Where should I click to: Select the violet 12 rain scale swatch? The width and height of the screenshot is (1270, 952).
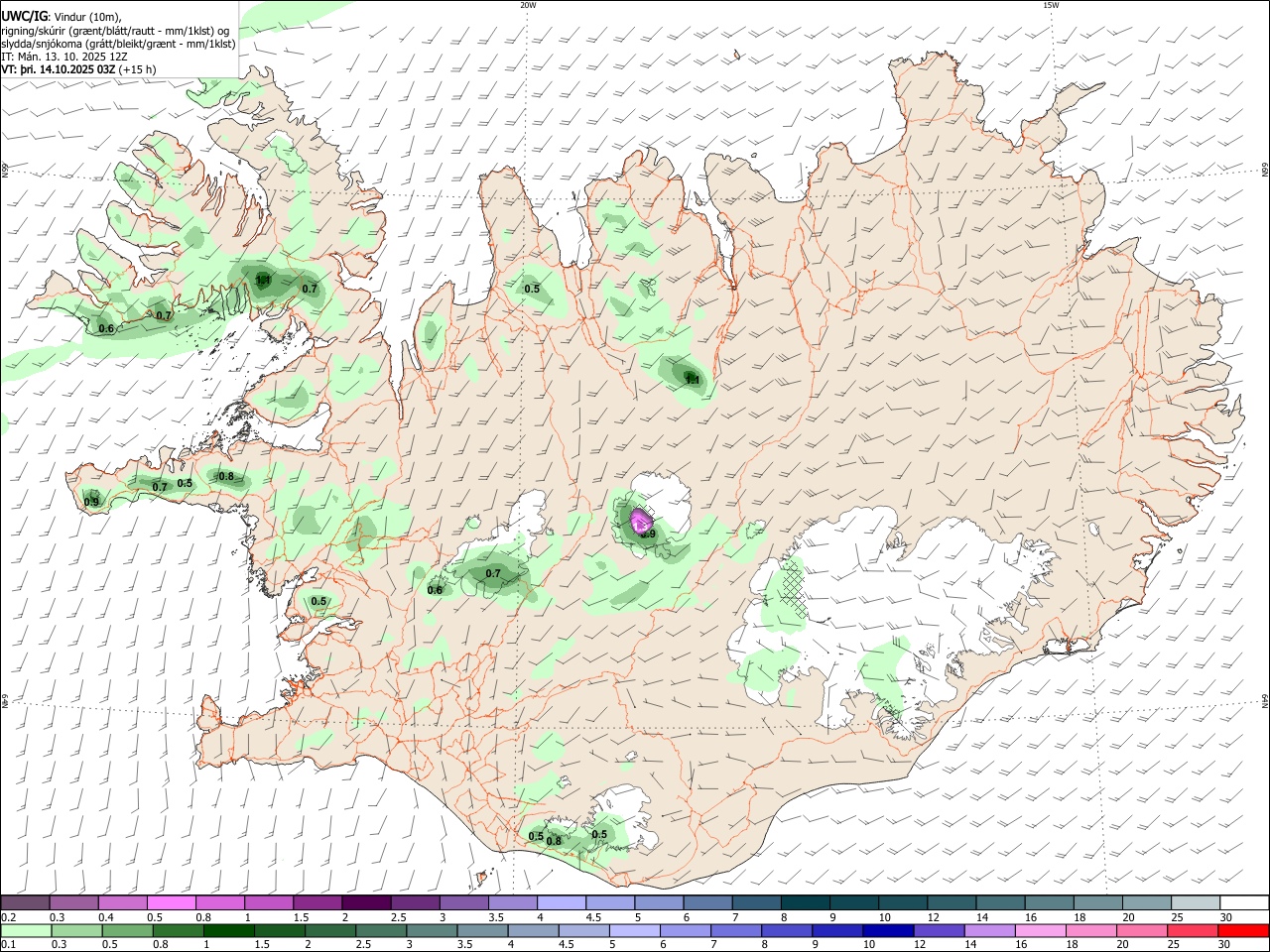[x=940, y=931]
